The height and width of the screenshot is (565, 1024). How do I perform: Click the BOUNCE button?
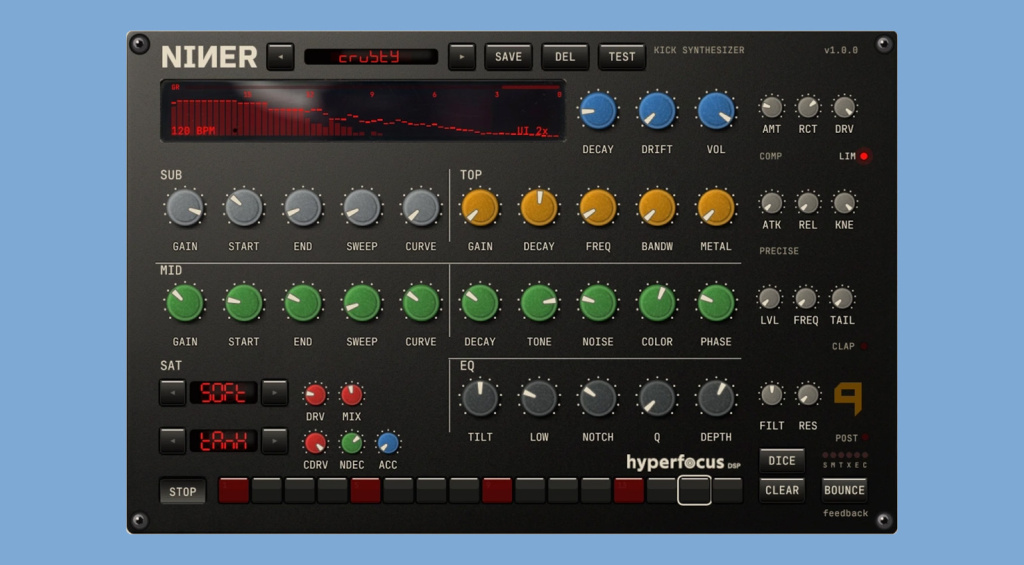(844, 490)
